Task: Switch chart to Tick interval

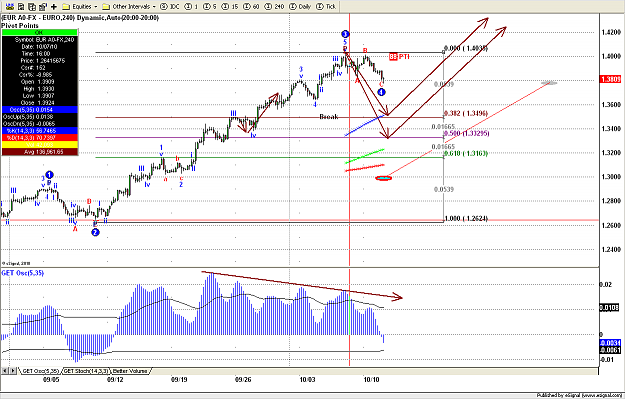Action: pyautogui.click(x=326, y=6)
